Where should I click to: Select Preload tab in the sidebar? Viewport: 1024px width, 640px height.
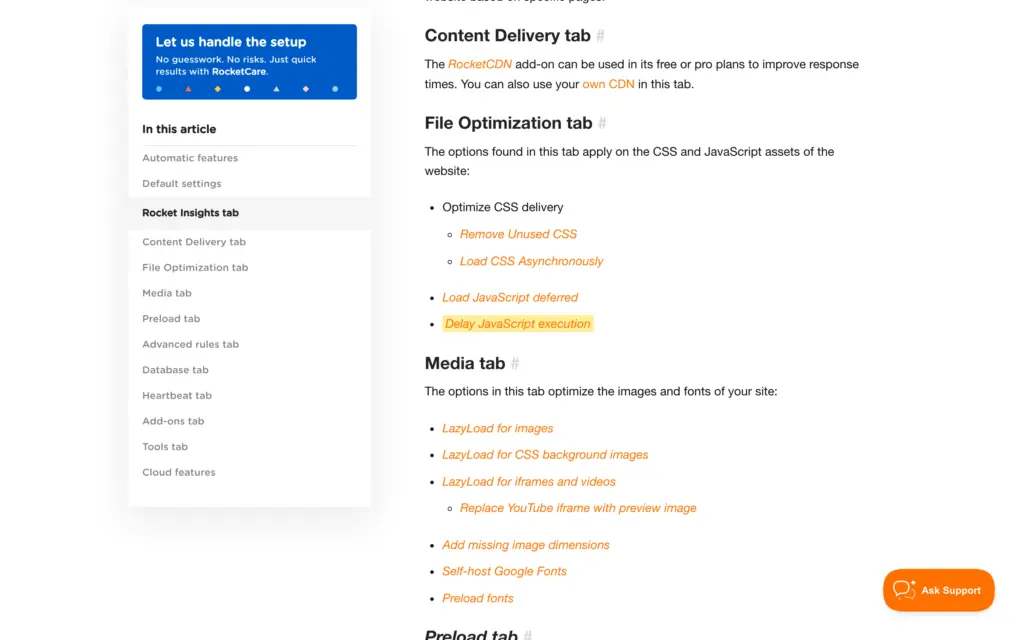pos(171,319)
